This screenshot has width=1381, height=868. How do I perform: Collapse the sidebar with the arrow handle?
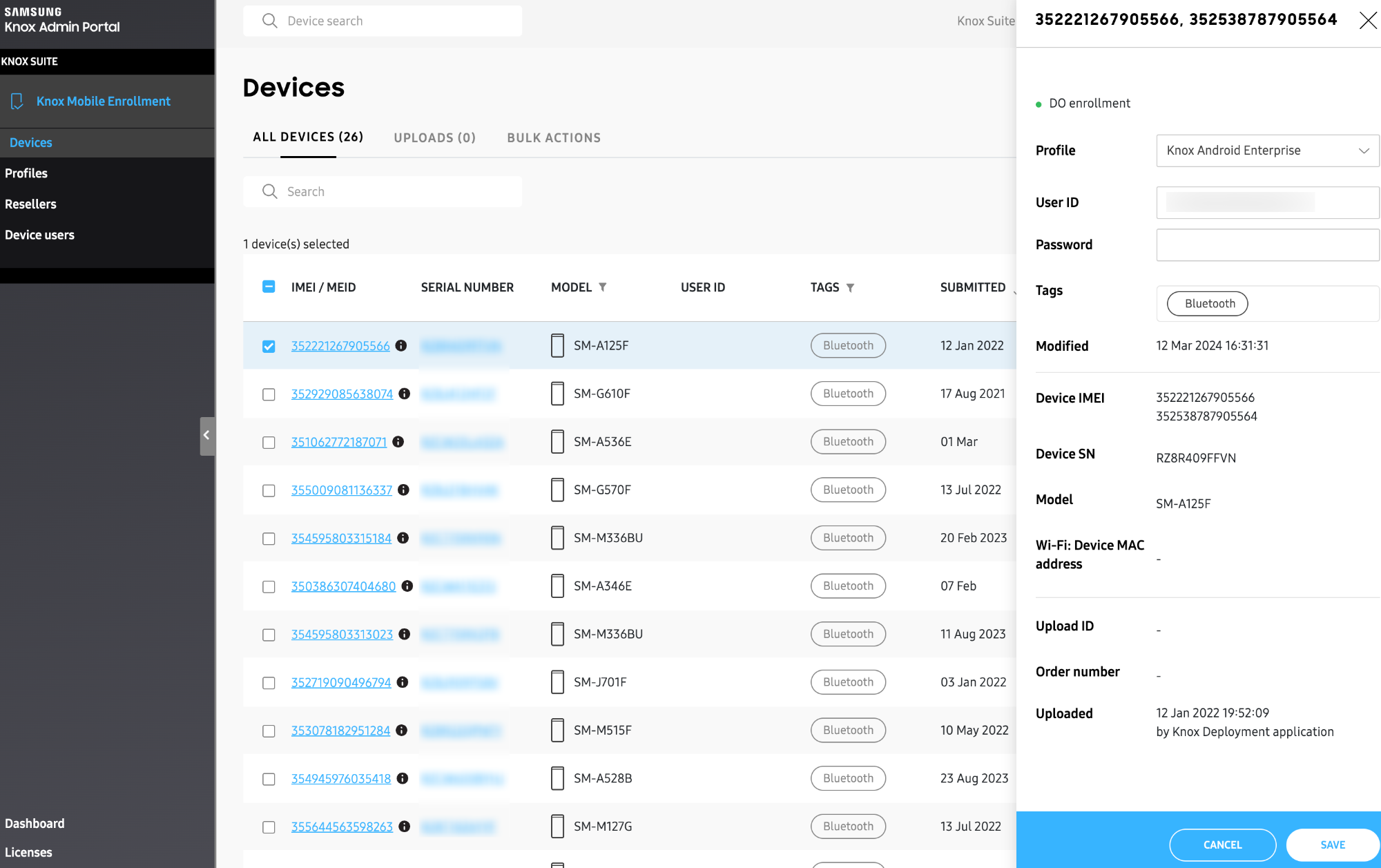206,436
